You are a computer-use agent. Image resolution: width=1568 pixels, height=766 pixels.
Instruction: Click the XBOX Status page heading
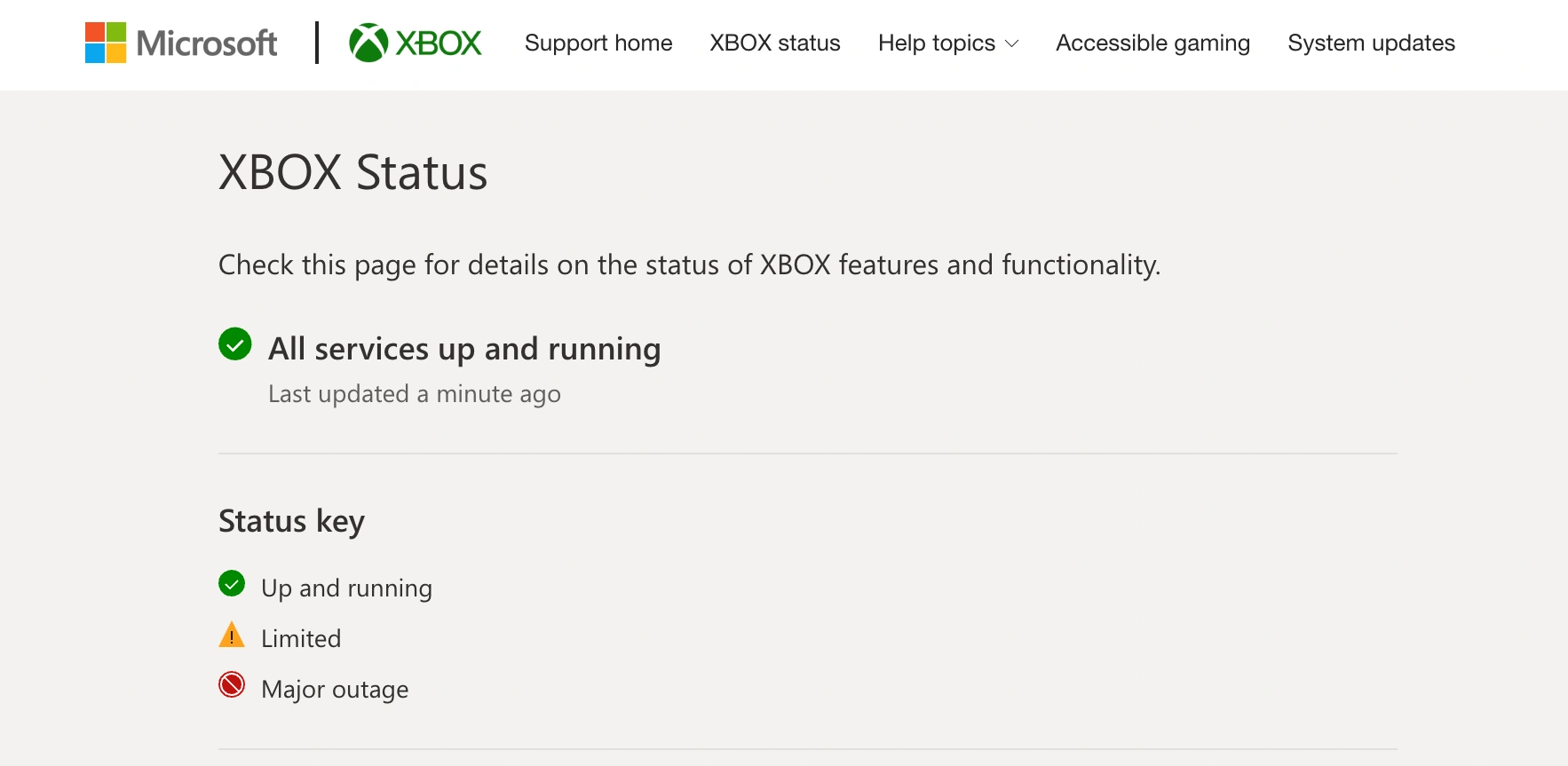(353, 172)
